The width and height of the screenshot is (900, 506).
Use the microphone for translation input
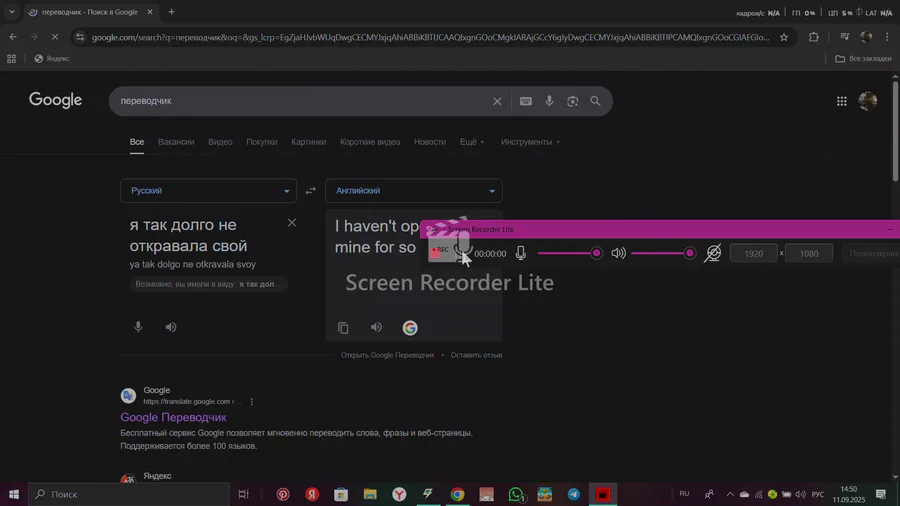(138, 327)
